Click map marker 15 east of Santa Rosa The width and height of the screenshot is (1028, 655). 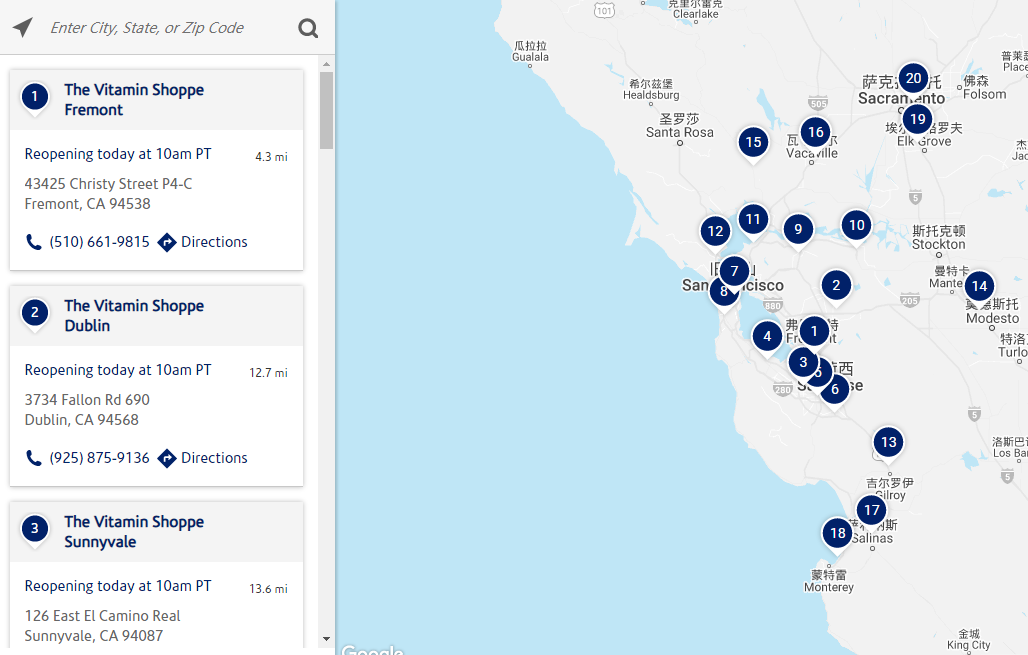click(753, 142)
